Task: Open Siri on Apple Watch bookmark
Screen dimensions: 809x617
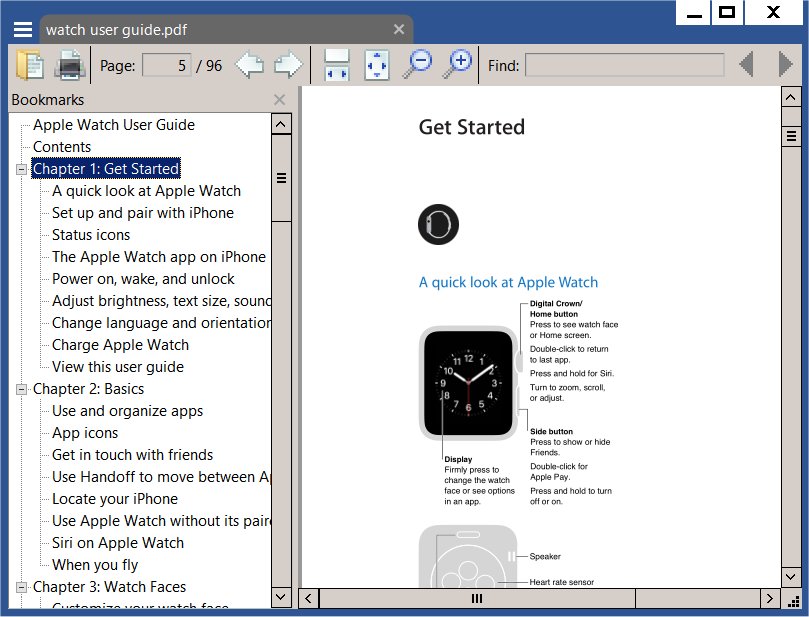Action: [x=118, y=543]
